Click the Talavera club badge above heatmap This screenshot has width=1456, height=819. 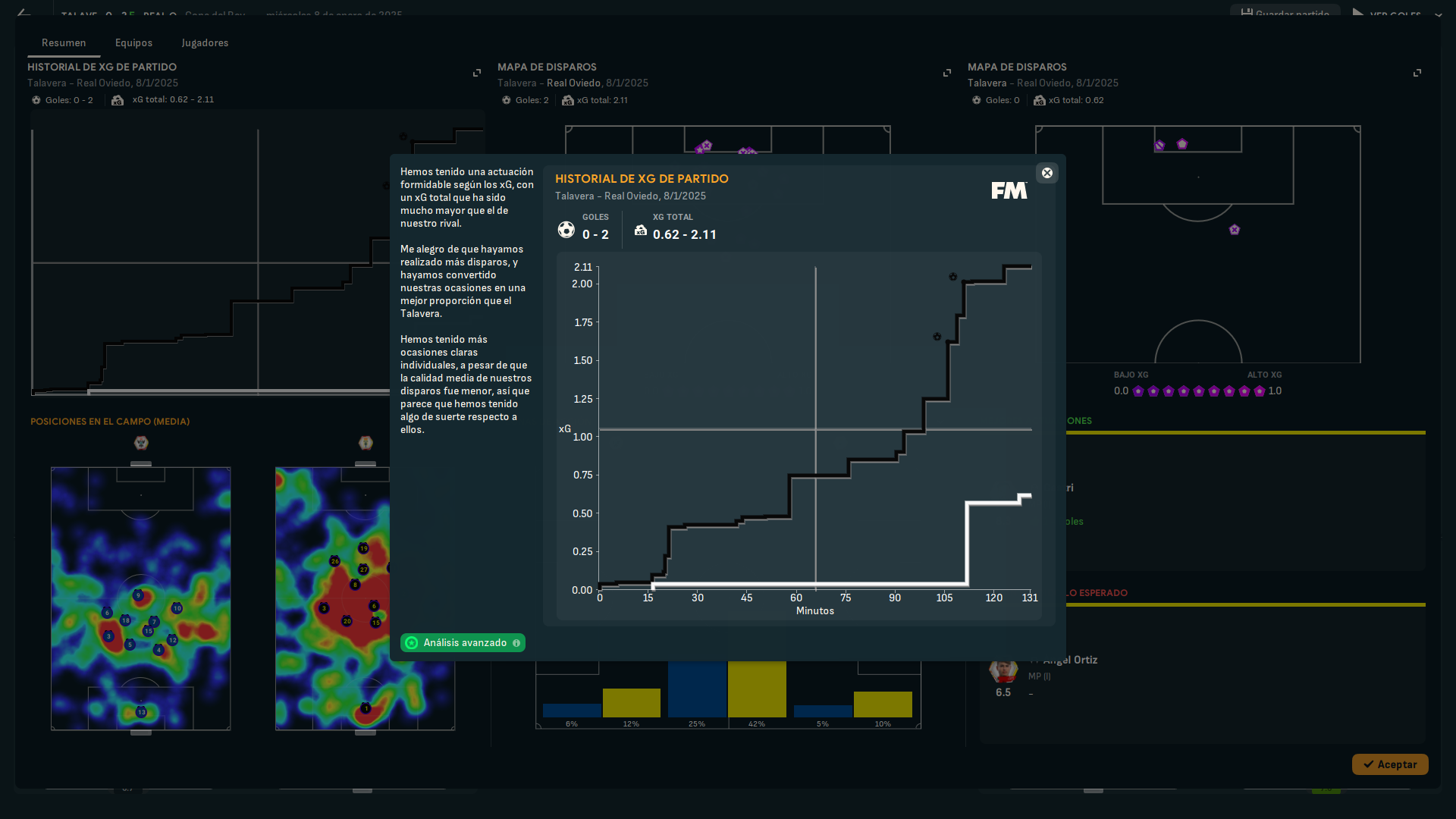pyautogui.click(x=141, y=443)
